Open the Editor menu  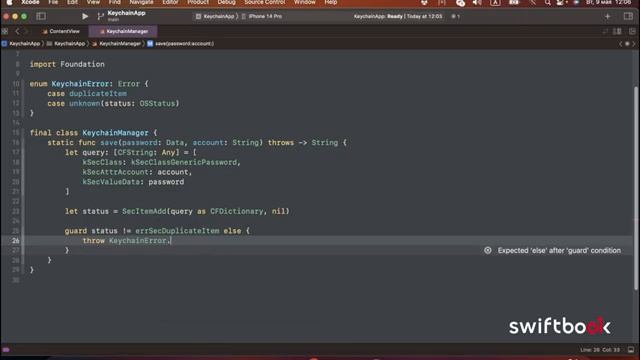coord(170,2)
